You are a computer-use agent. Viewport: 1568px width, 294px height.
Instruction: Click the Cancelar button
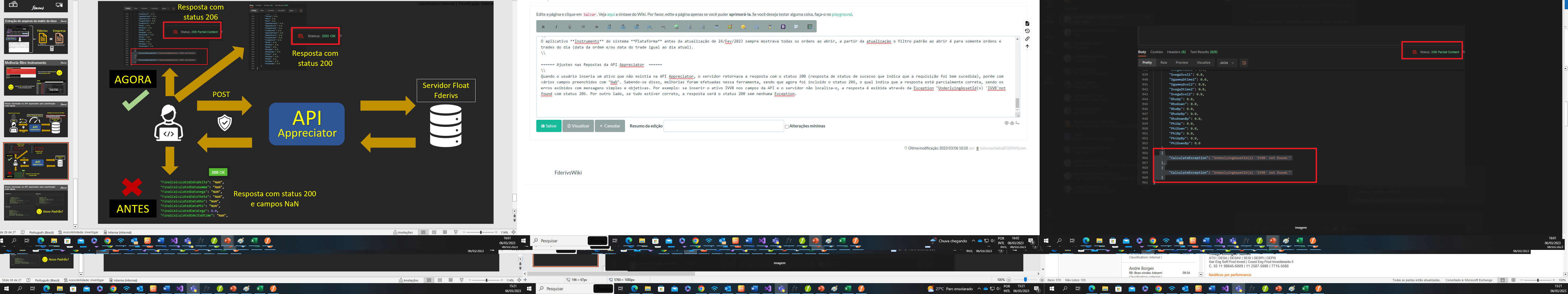point(609,126)
